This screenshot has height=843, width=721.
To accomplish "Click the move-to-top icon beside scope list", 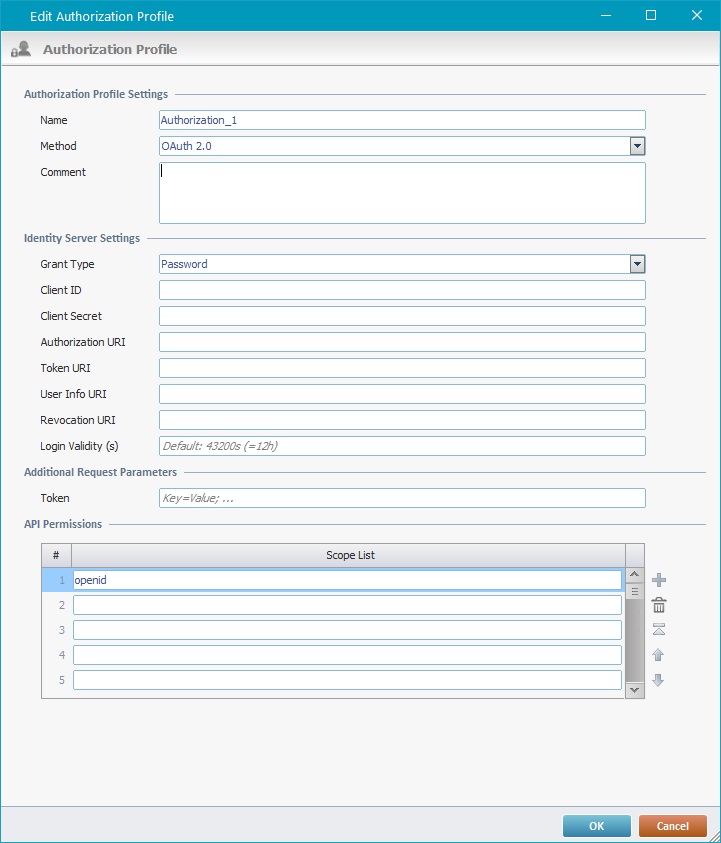I will (x=659, y=630).
